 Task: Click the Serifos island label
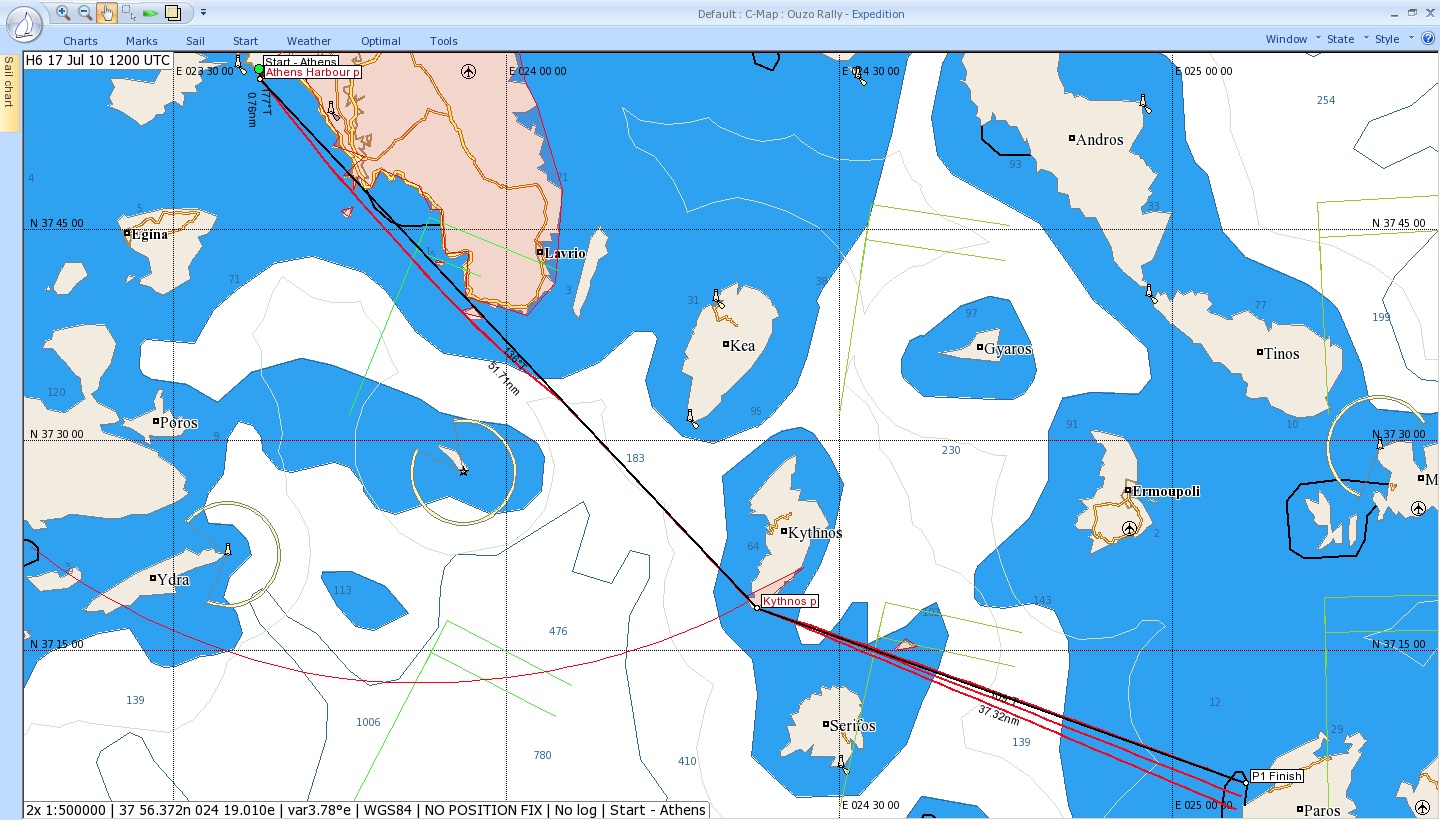[x=853, y=726]
